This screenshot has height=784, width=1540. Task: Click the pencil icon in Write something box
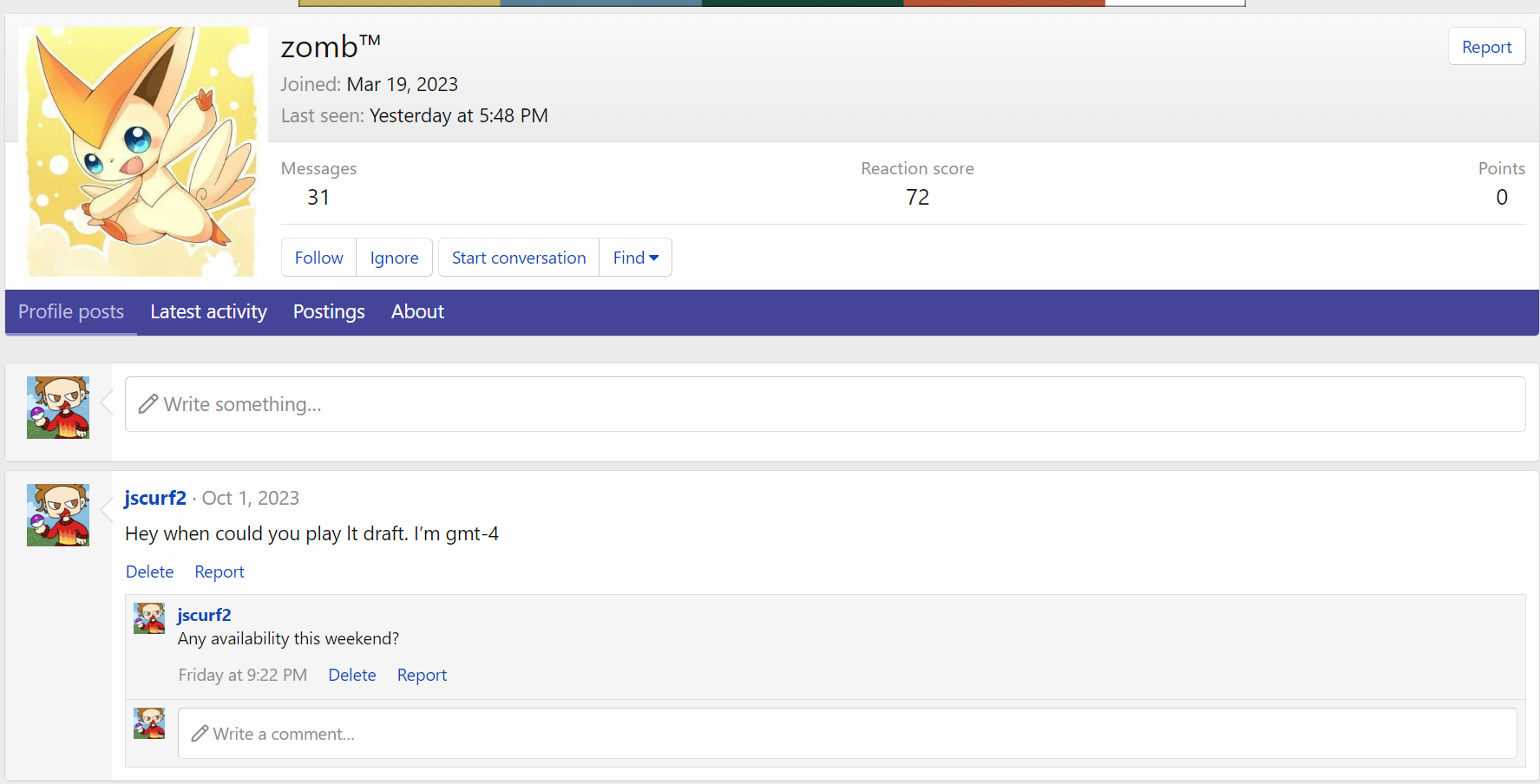point(148,404)
